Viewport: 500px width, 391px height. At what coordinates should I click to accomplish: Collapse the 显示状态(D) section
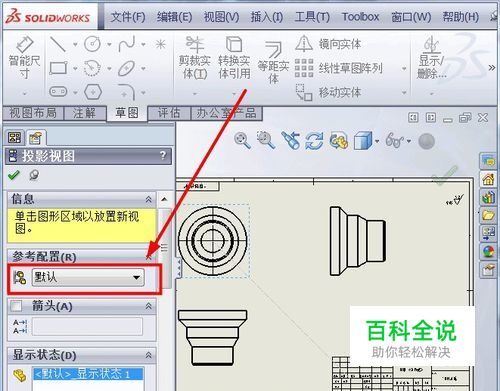[149, 355]
